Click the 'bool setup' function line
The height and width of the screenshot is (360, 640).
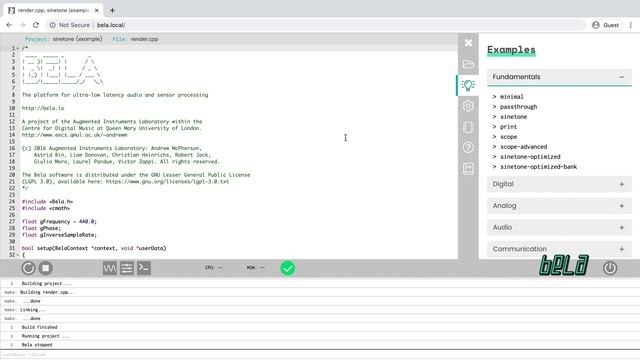(x=94, y=248)
